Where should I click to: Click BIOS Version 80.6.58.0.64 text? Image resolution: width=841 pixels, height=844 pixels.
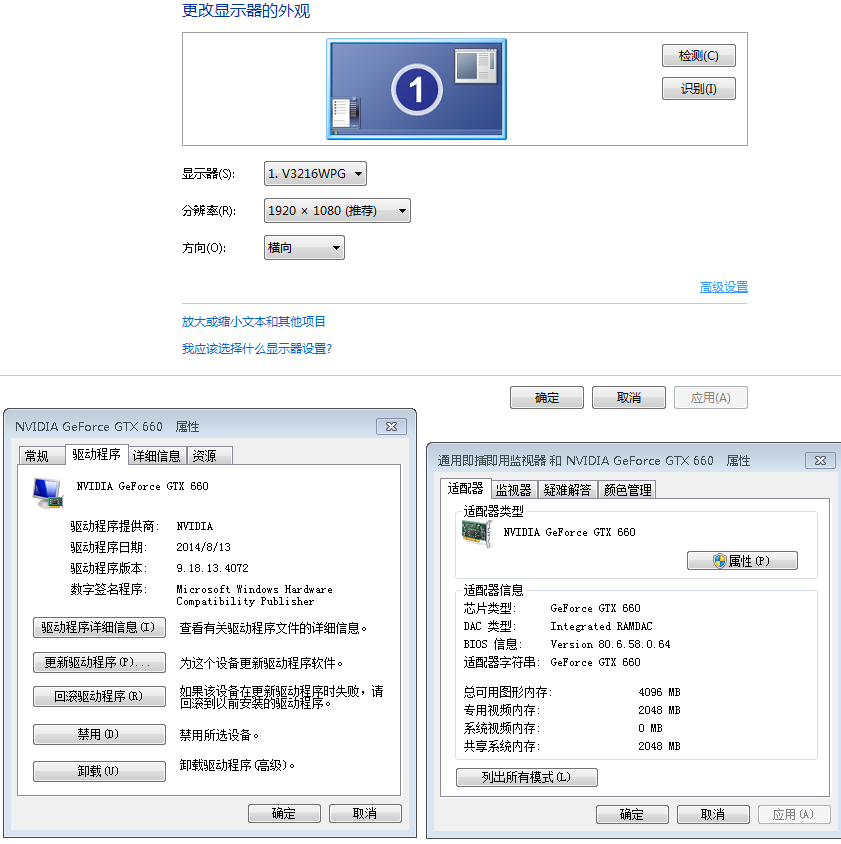[610, 644]
